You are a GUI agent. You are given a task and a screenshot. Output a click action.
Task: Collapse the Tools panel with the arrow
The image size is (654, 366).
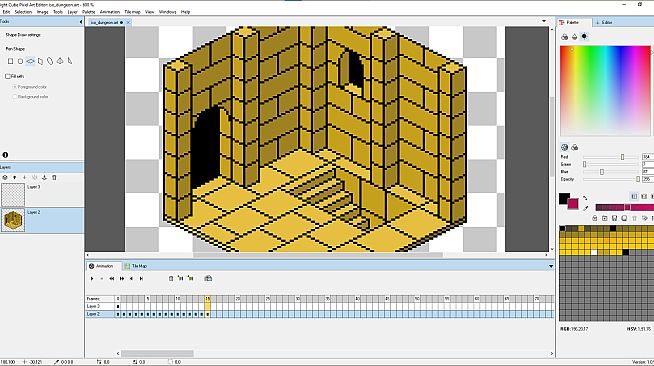click(80, 22)
